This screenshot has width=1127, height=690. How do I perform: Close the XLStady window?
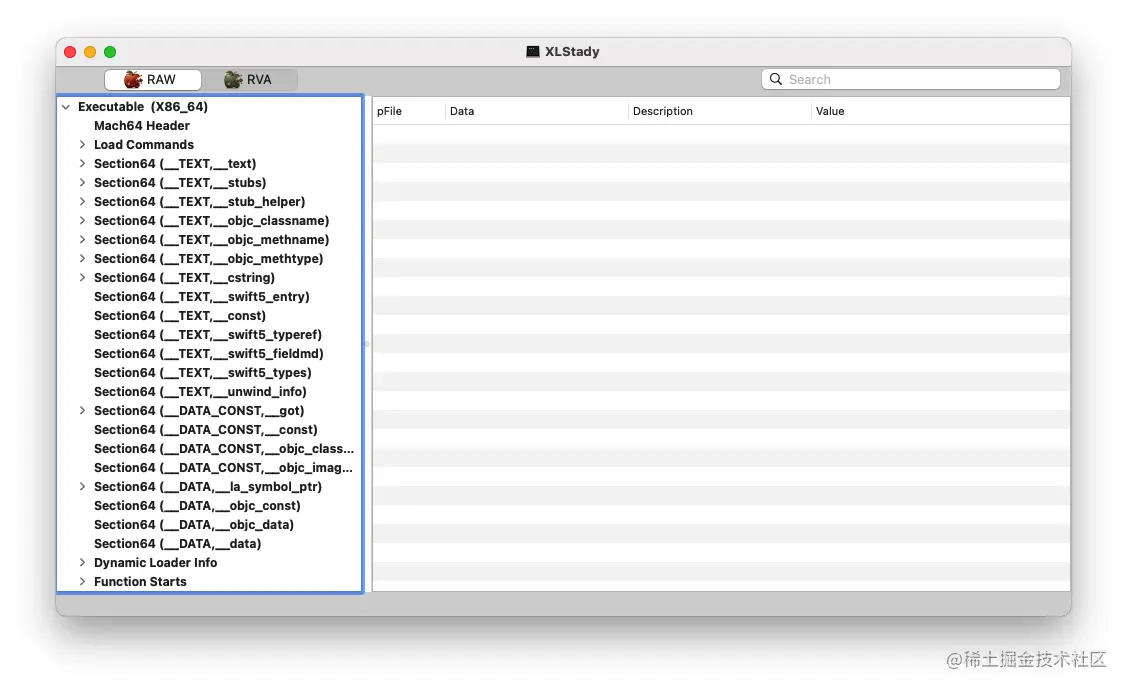tap(70, 52)
